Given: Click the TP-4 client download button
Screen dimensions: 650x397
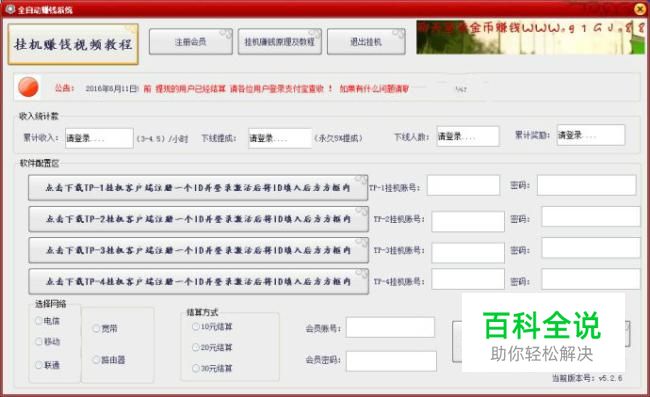Looking at the screenshot, I should coord(199,281).
